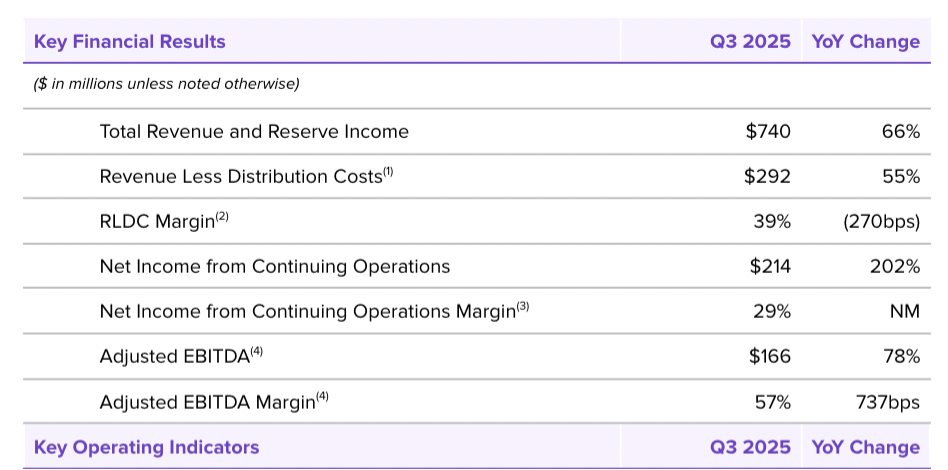Viewport: 948px width, 470px height.
Task: Click the $740 revenue value
Action: (x=768, y=132)
